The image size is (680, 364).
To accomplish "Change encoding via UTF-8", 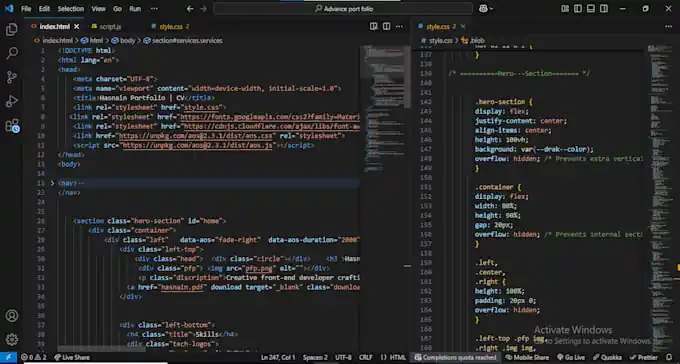I will pyautogui.click(x=343, y=357).
